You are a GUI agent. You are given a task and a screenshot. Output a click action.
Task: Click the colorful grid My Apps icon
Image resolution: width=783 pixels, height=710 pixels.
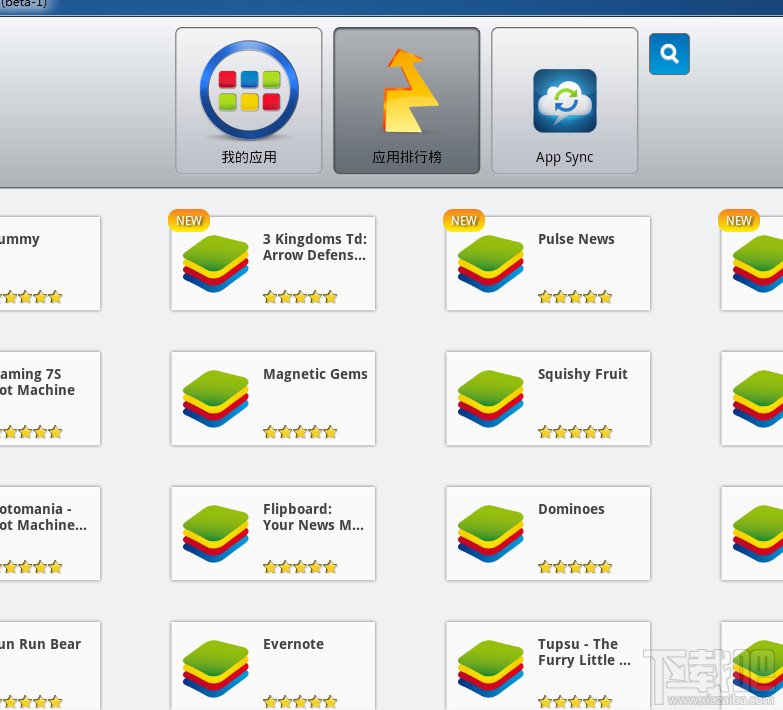point(249,89)
